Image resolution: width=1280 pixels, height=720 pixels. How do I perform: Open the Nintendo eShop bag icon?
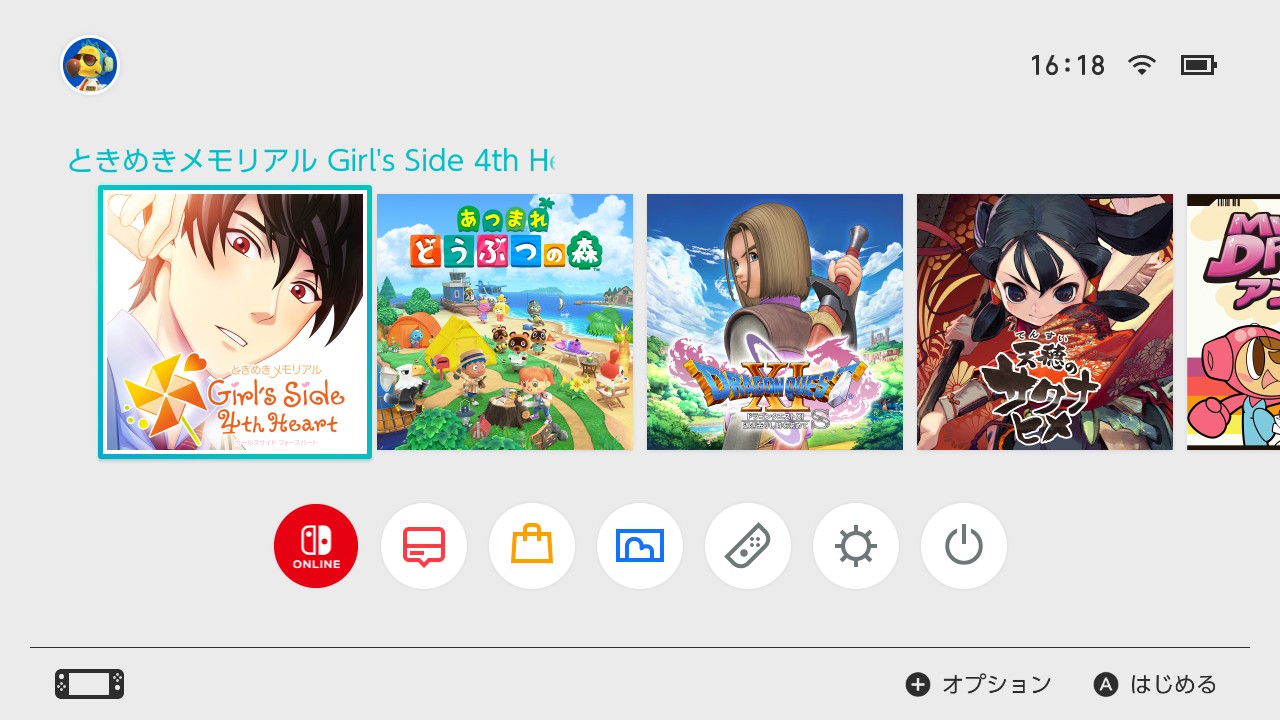point(532,546)
